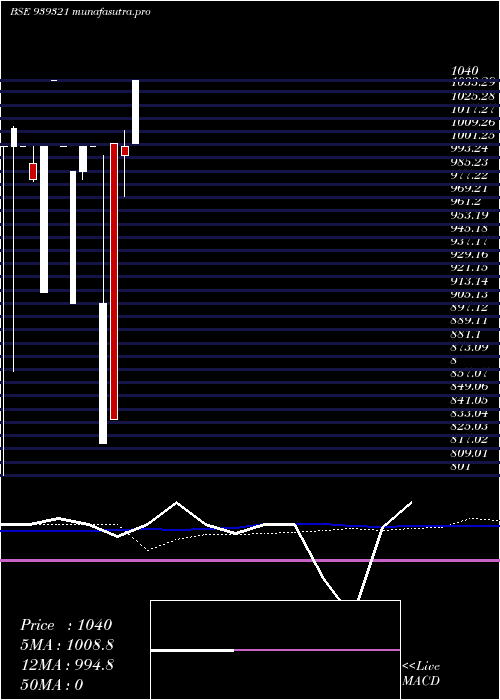Click the BSE 959521 munafasutra.pro chart title
The height and width of the screenshot is (700, 500).
tap(80, 12)
